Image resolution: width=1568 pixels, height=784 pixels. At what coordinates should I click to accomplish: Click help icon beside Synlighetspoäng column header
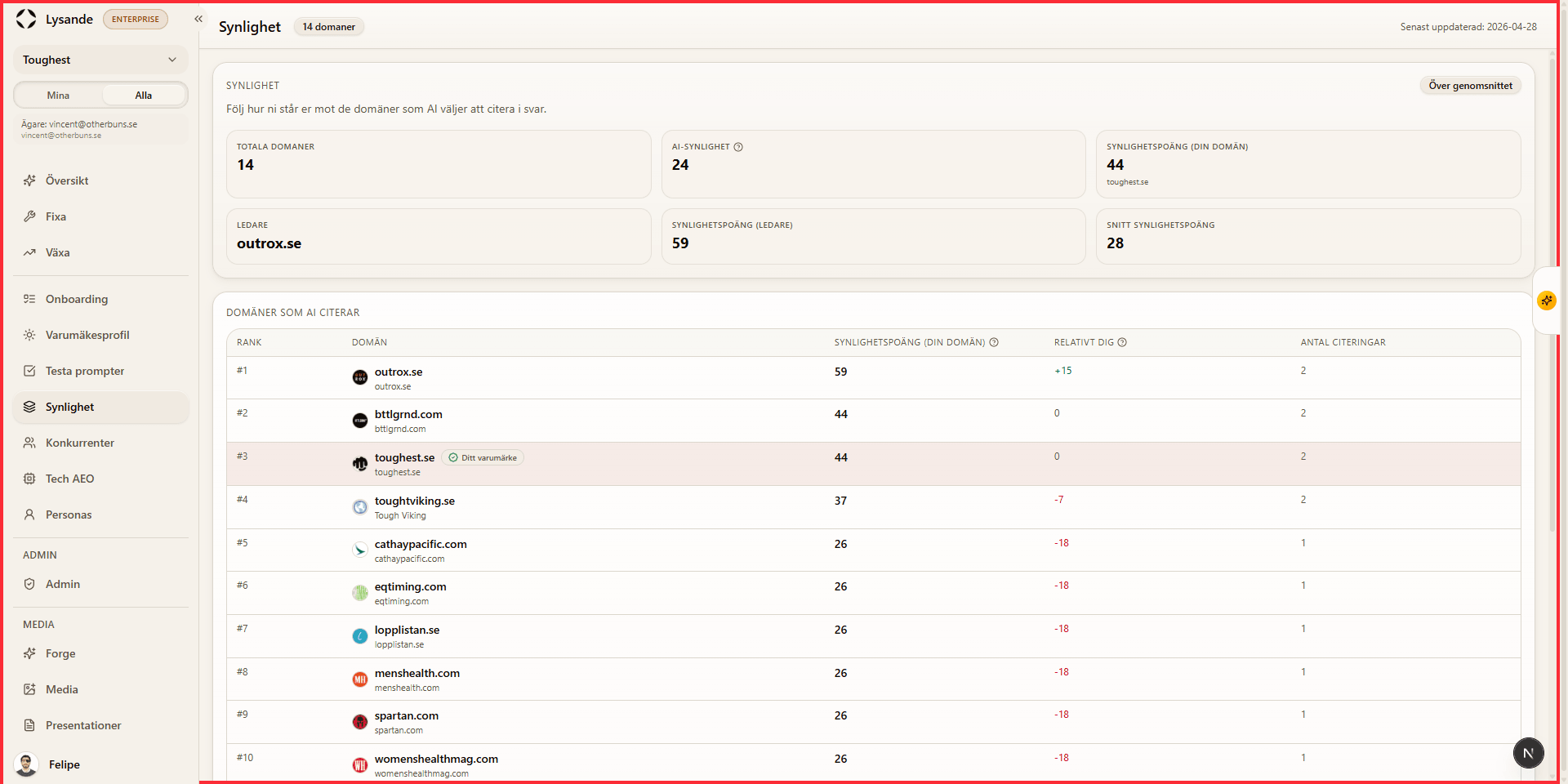[x=994, y=342]
